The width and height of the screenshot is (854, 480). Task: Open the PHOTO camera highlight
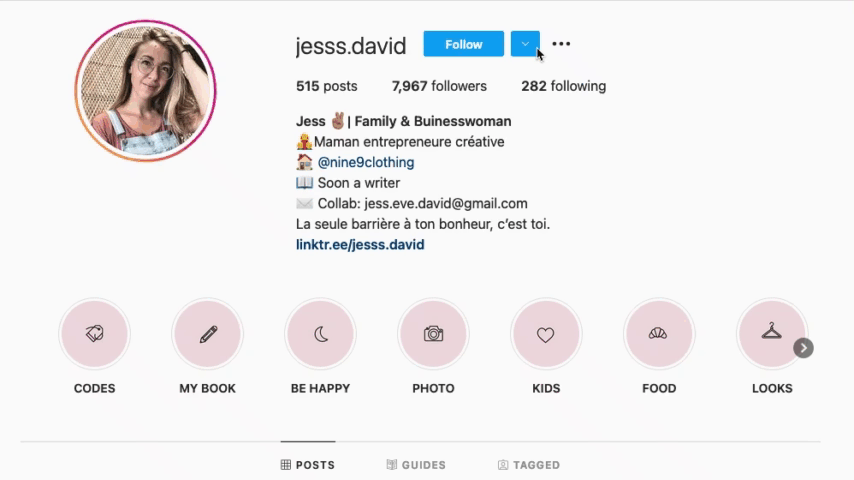434,334
